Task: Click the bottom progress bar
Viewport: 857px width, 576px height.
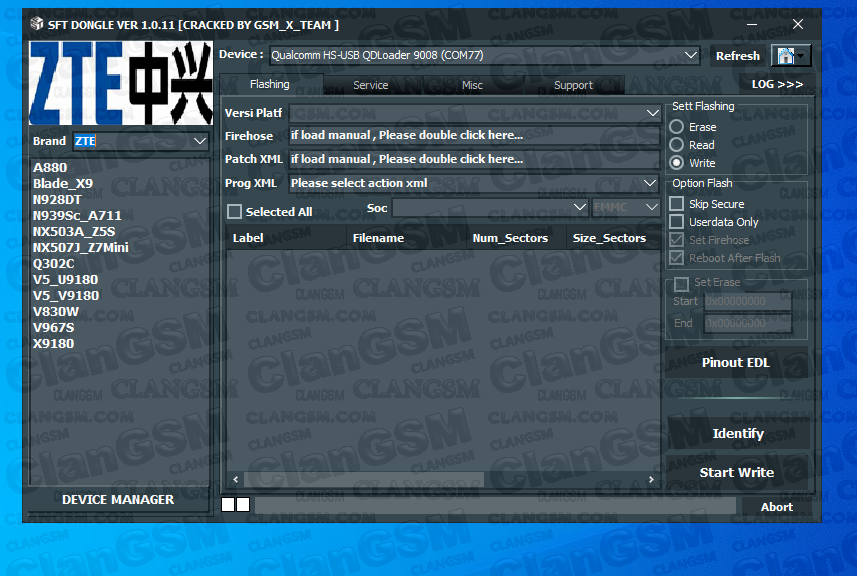Action: tap(495, 505)
